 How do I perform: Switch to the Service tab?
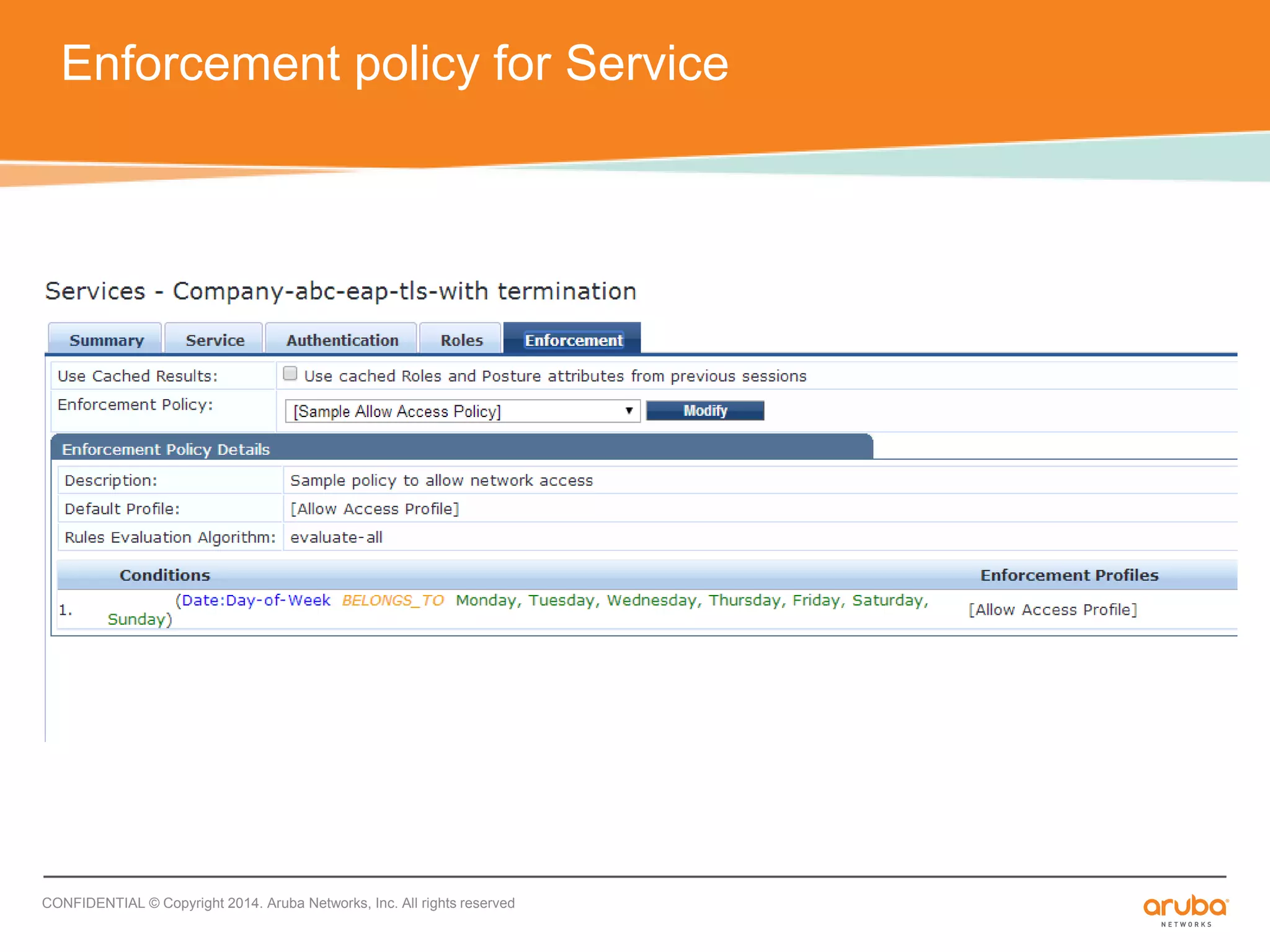pyautogui.click(x=215, y=340)
